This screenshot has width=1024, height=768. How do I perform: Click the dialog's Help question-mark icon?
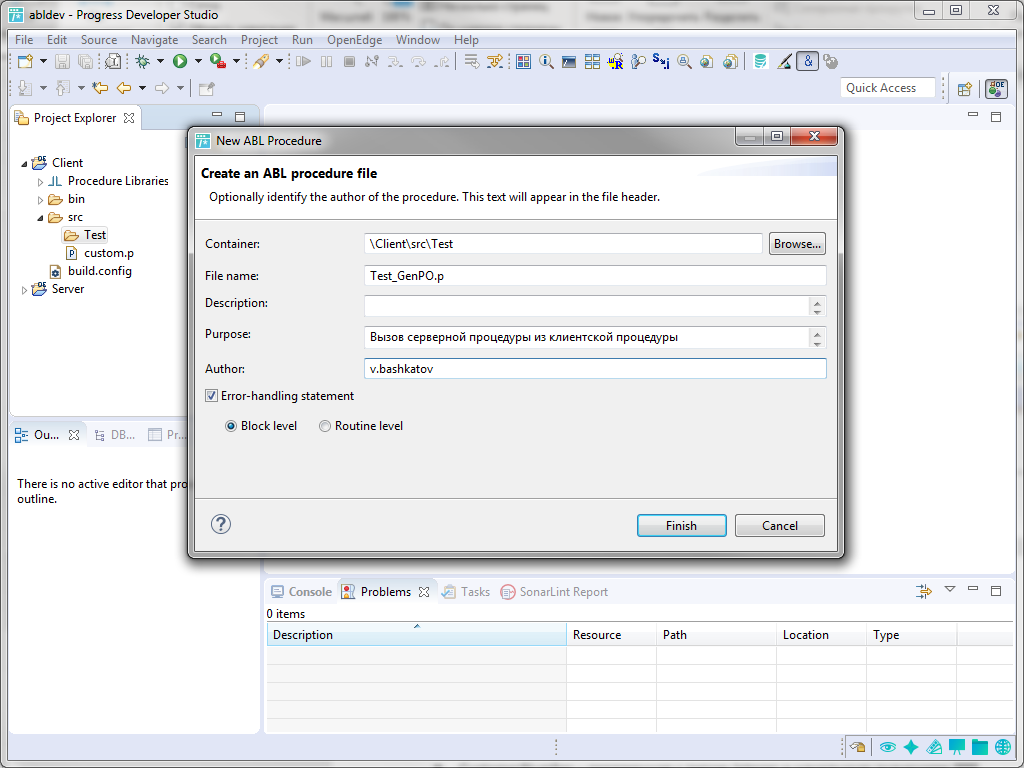tap(221, 524)
